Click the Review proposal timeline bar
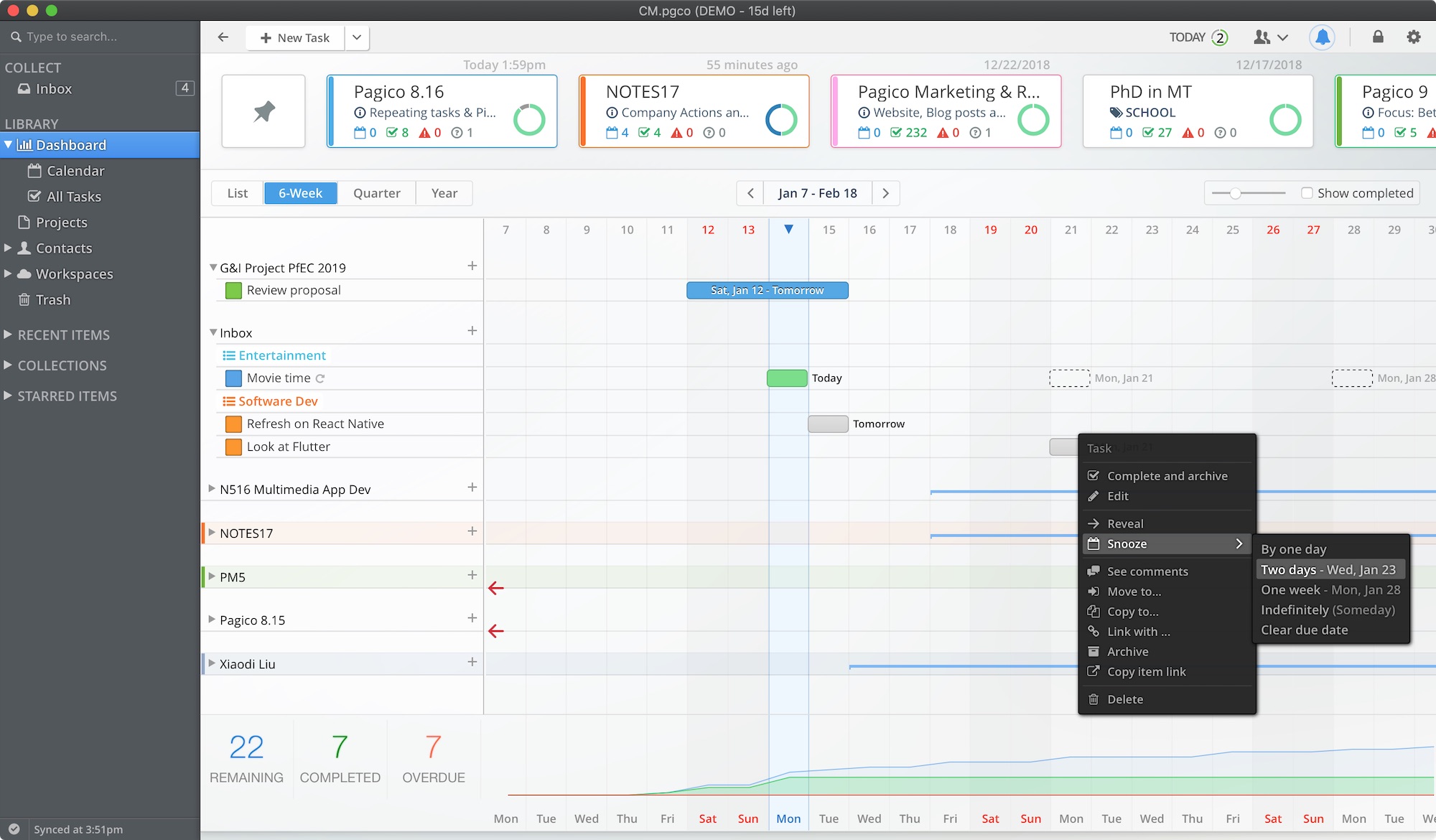This screenshot has height=840, width=1436. (767, 290)
